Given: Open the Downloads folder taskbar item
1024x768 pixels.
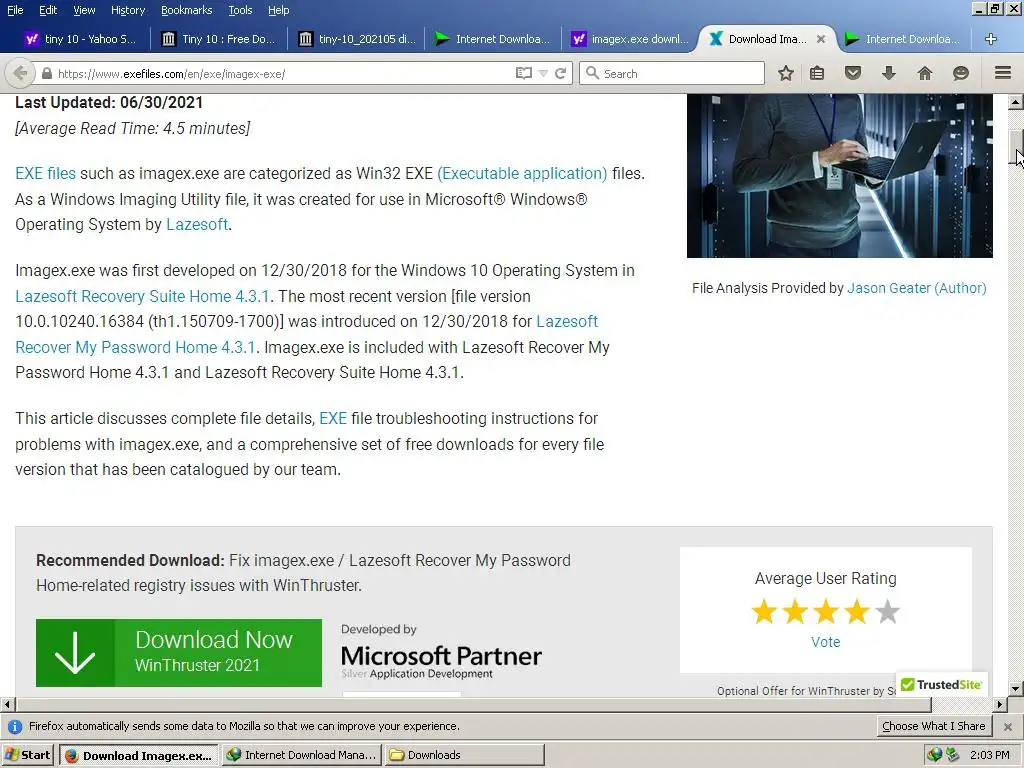Looking at the screenshot, I should point(464,755).
